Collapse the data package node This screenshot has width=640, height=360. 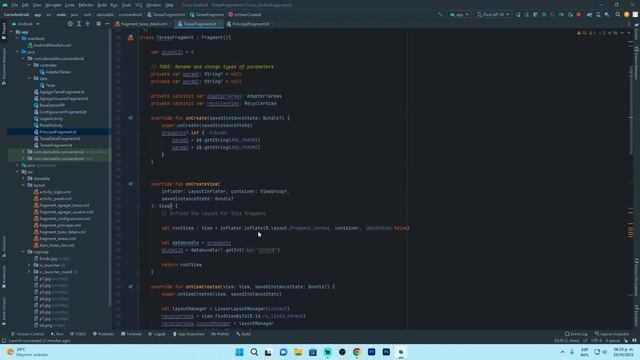[30, 78]
